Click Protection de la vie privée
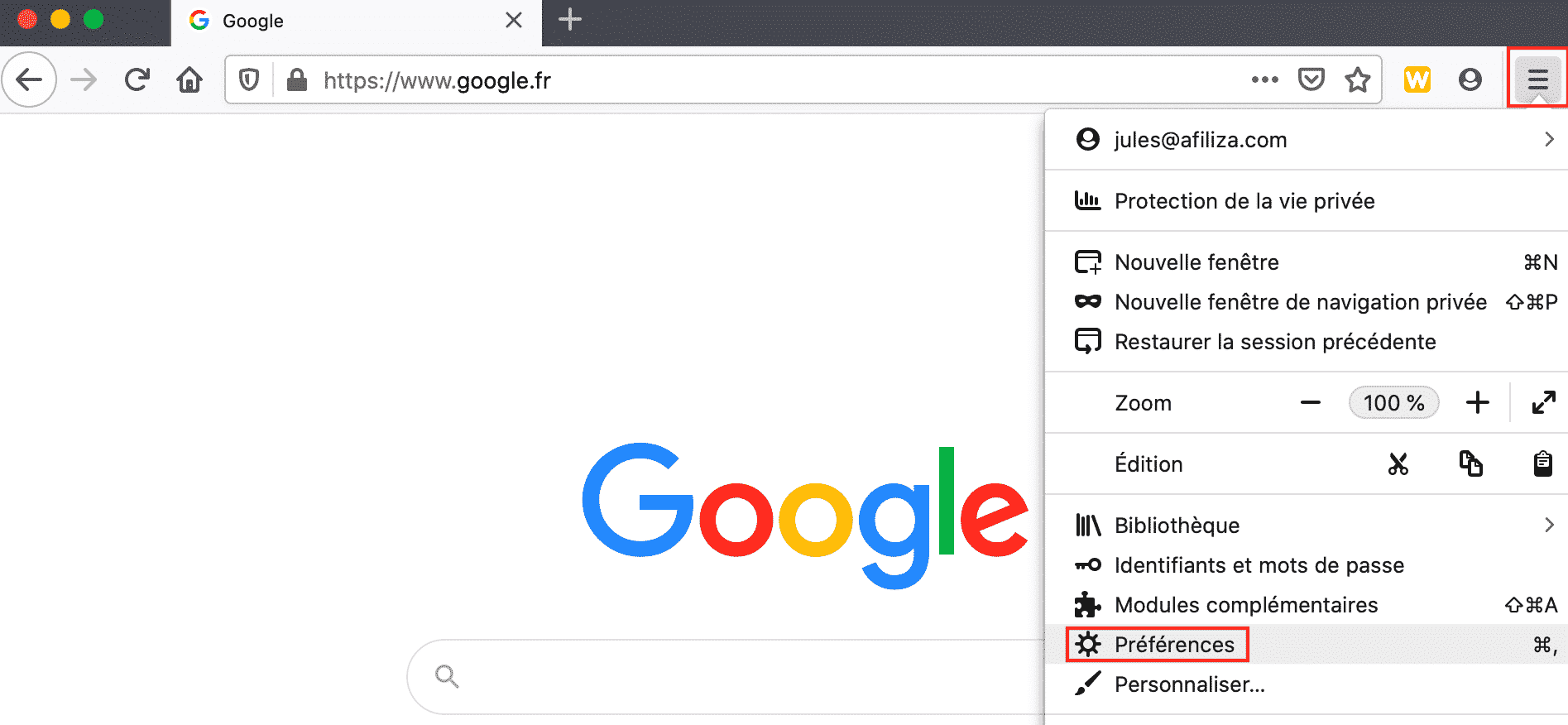The width and height of the screenshot is (1568, 725). 1244,201
